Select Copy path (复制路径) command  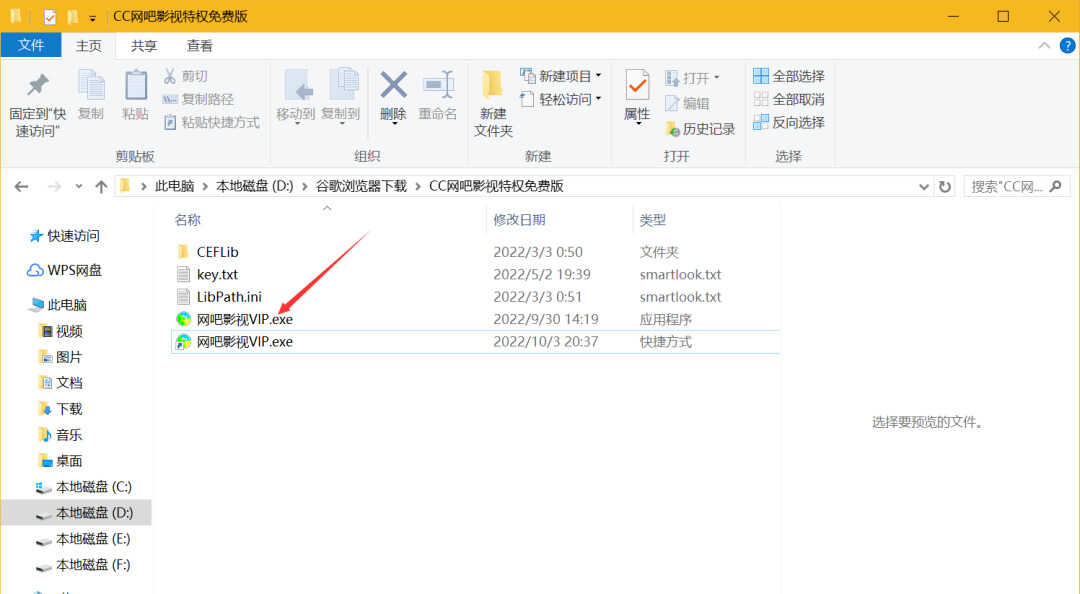click(x=198, y=99)
